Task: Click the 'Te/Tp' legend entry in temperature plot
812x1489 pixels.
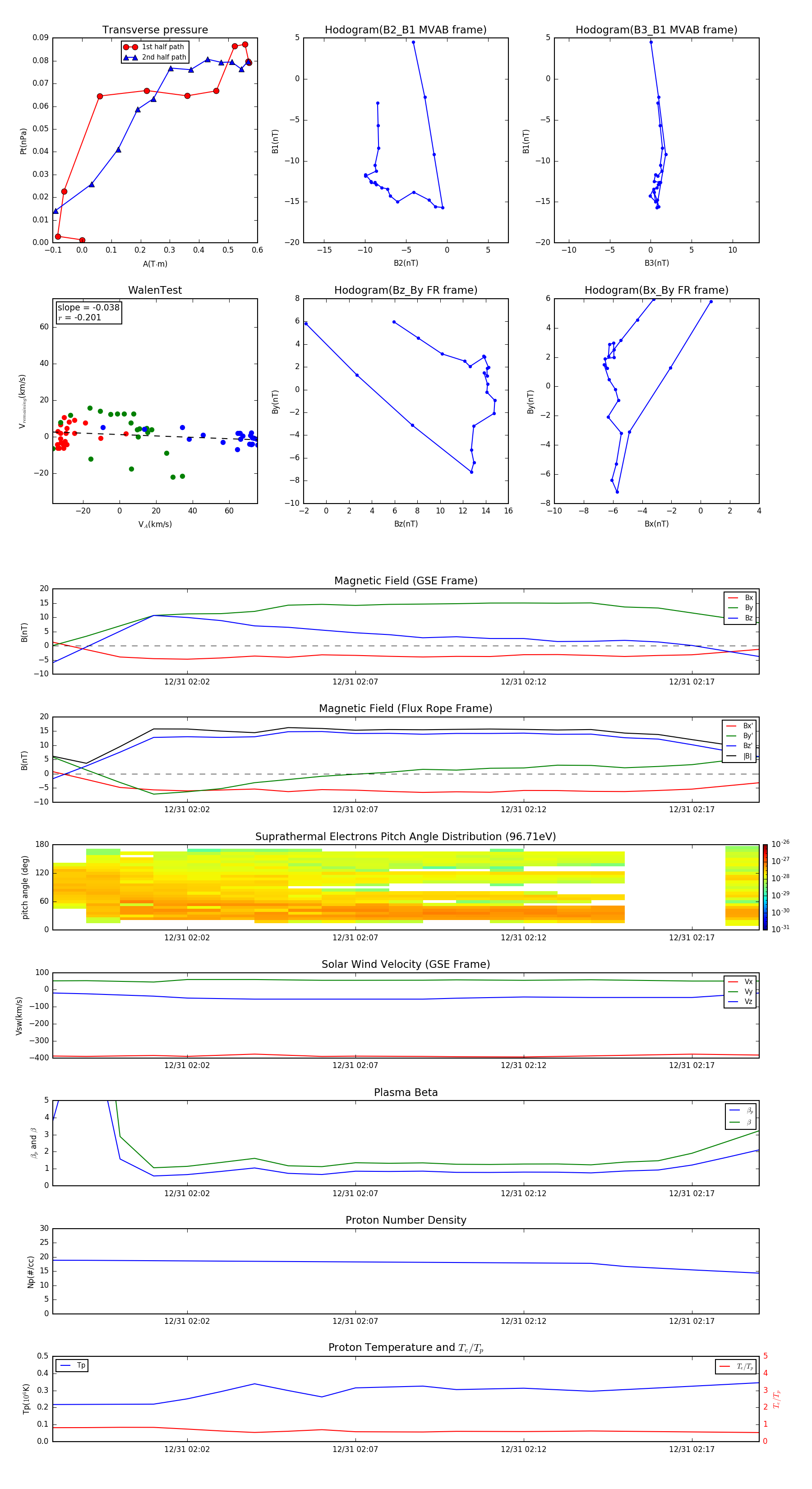Action: coord(736,1367)
